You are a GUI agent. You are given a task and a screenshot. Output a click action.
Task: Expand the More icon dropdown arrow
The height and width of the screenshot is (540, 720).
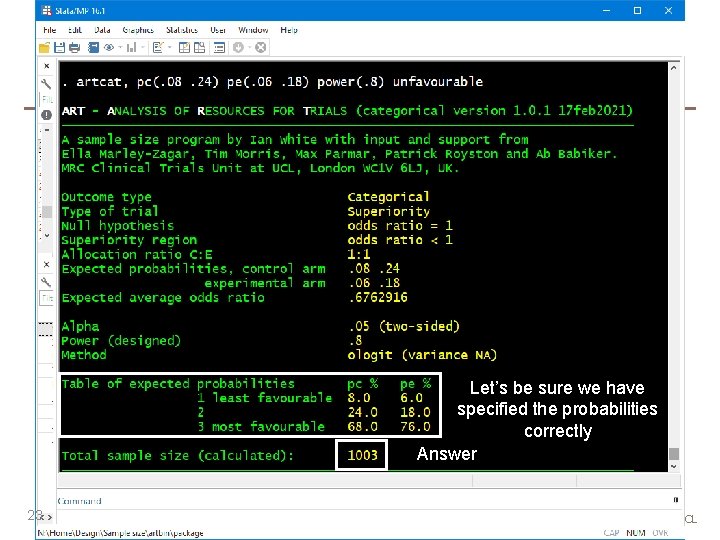point(249,47)
